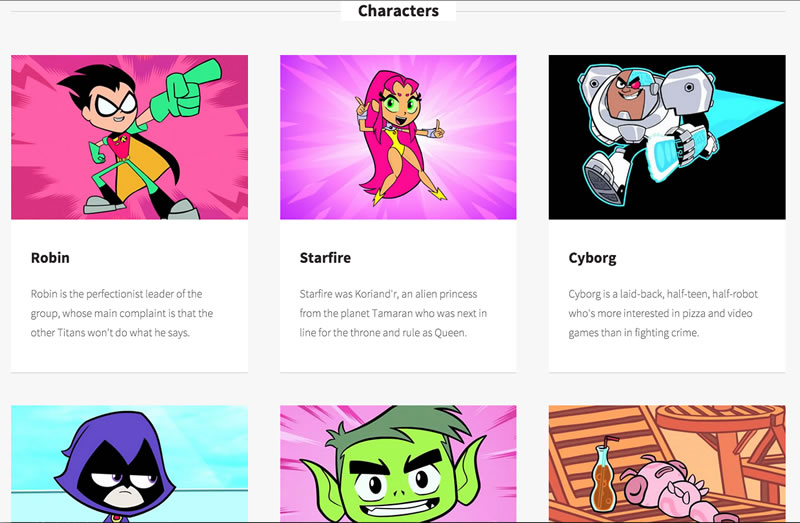Open the pink pig Silkie thumbnail
Image resolution: width=800 pixels, height=523 pixels.
667,464
